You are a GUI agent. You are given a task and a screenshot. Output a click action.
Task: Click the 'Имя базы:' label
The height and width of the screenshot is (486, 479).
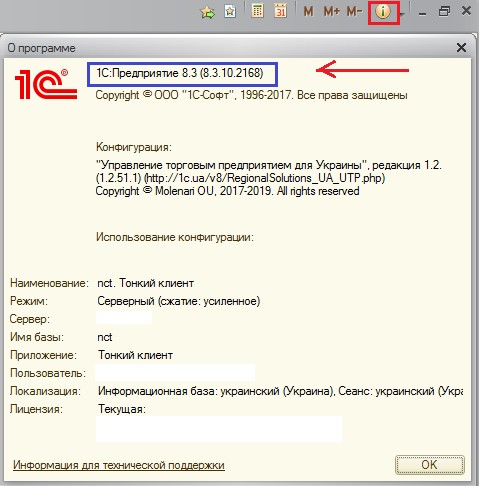(x=37, y=337)
